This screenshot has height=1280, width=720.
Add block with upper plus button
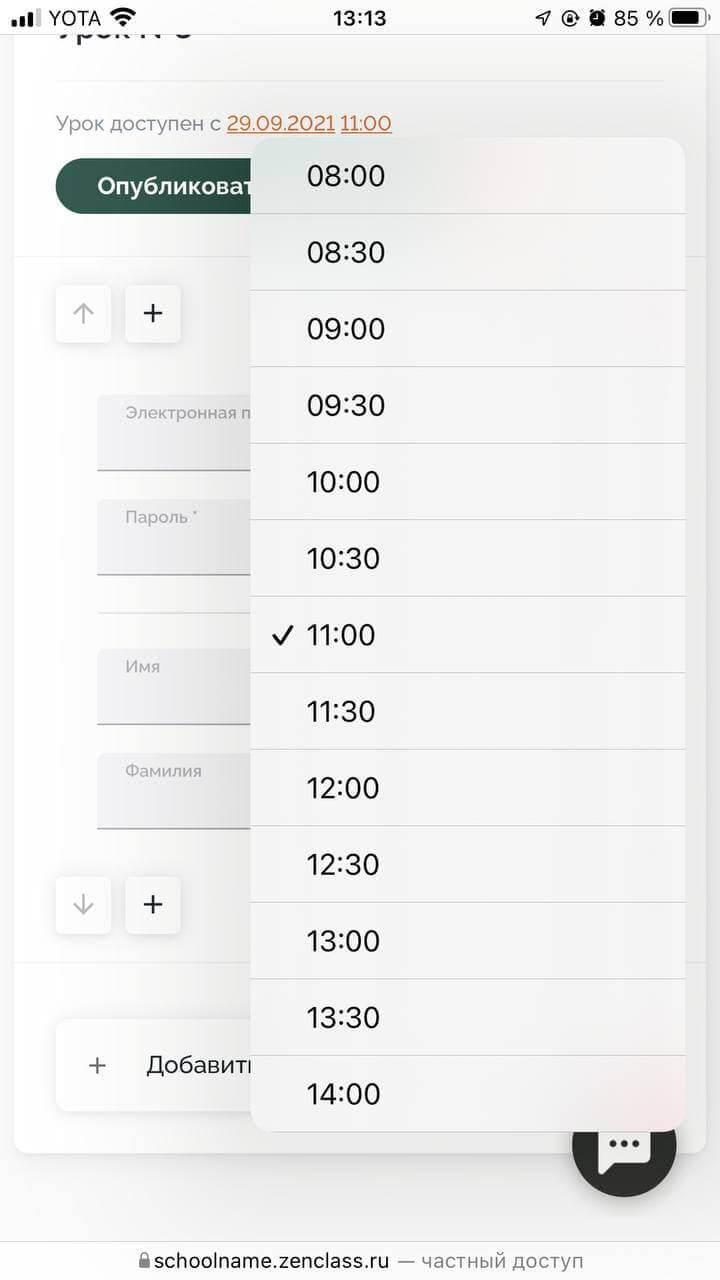point(153,314)
